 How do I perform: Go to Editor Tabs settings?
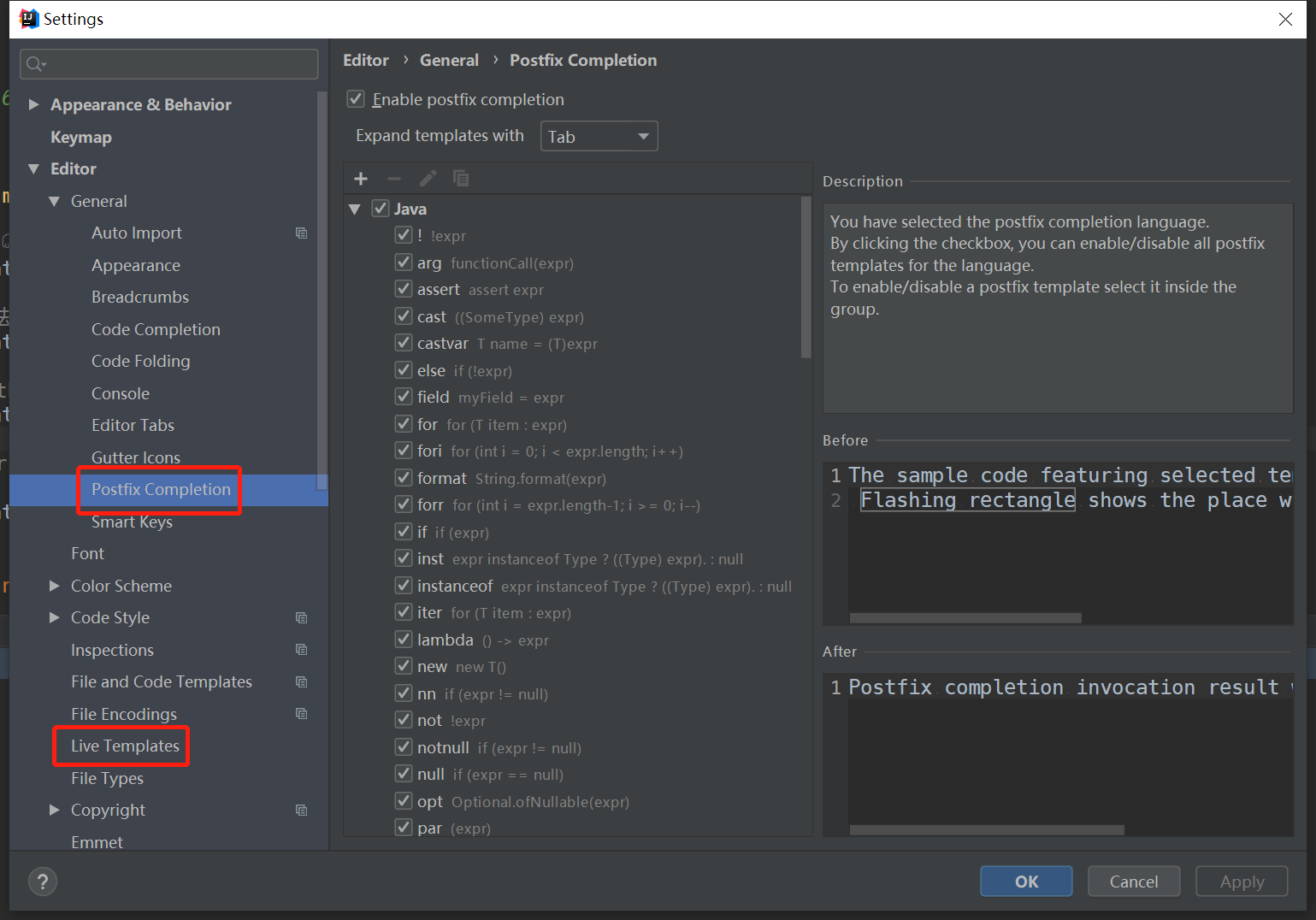point(133,425)
